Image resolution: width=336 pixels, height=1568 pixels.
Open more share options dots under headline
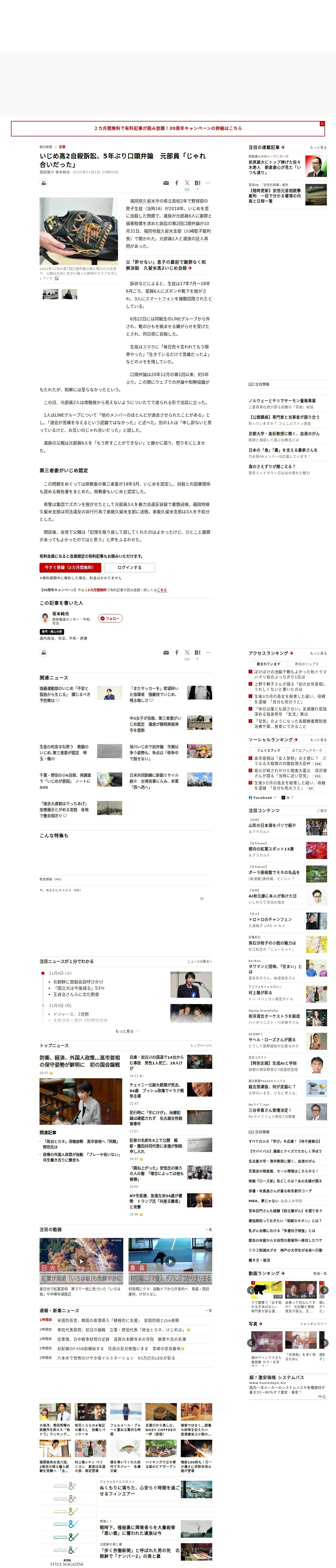click(x=208, y=183)
